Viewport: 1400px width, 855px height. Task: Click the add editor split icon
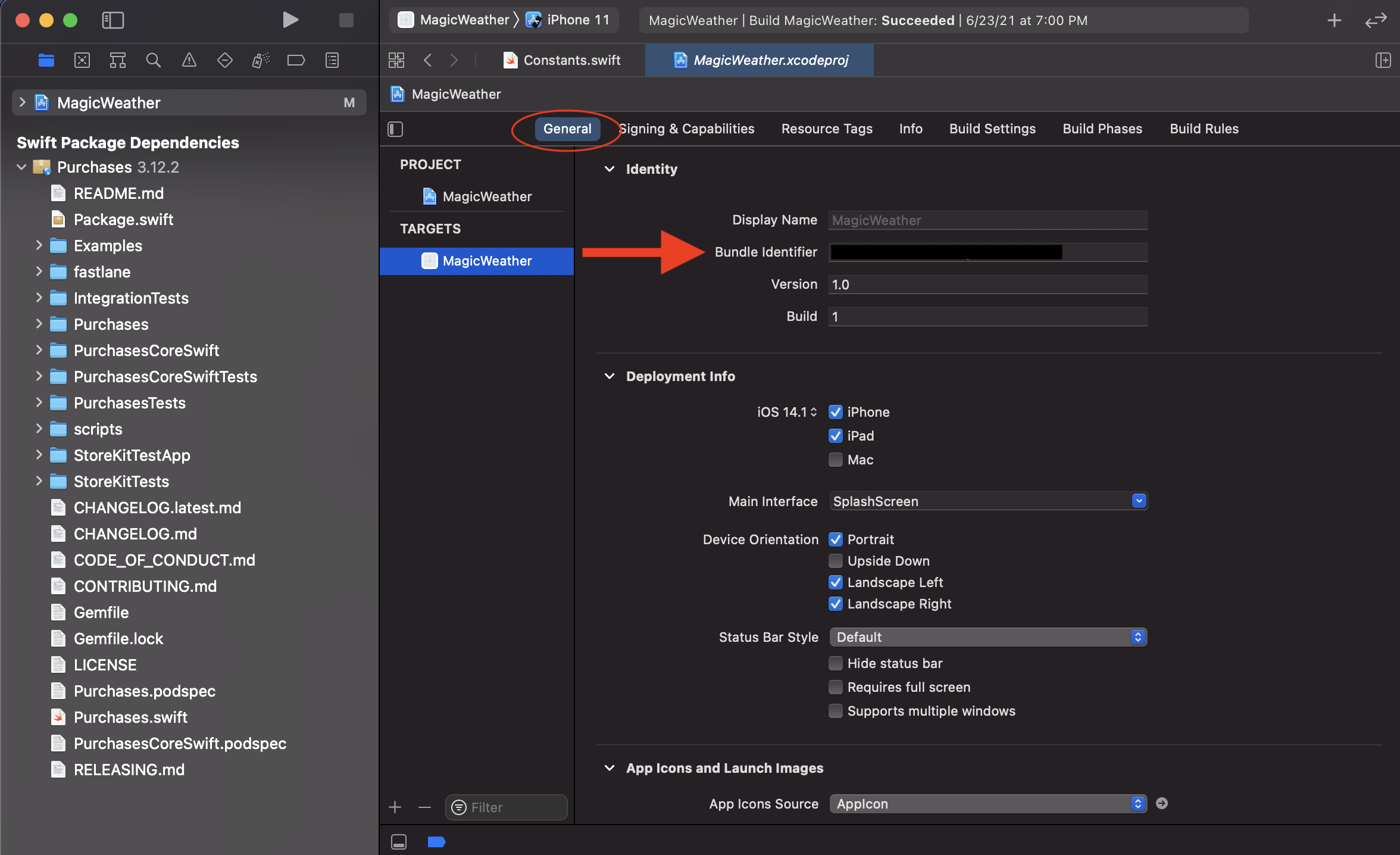point(1383,60)
